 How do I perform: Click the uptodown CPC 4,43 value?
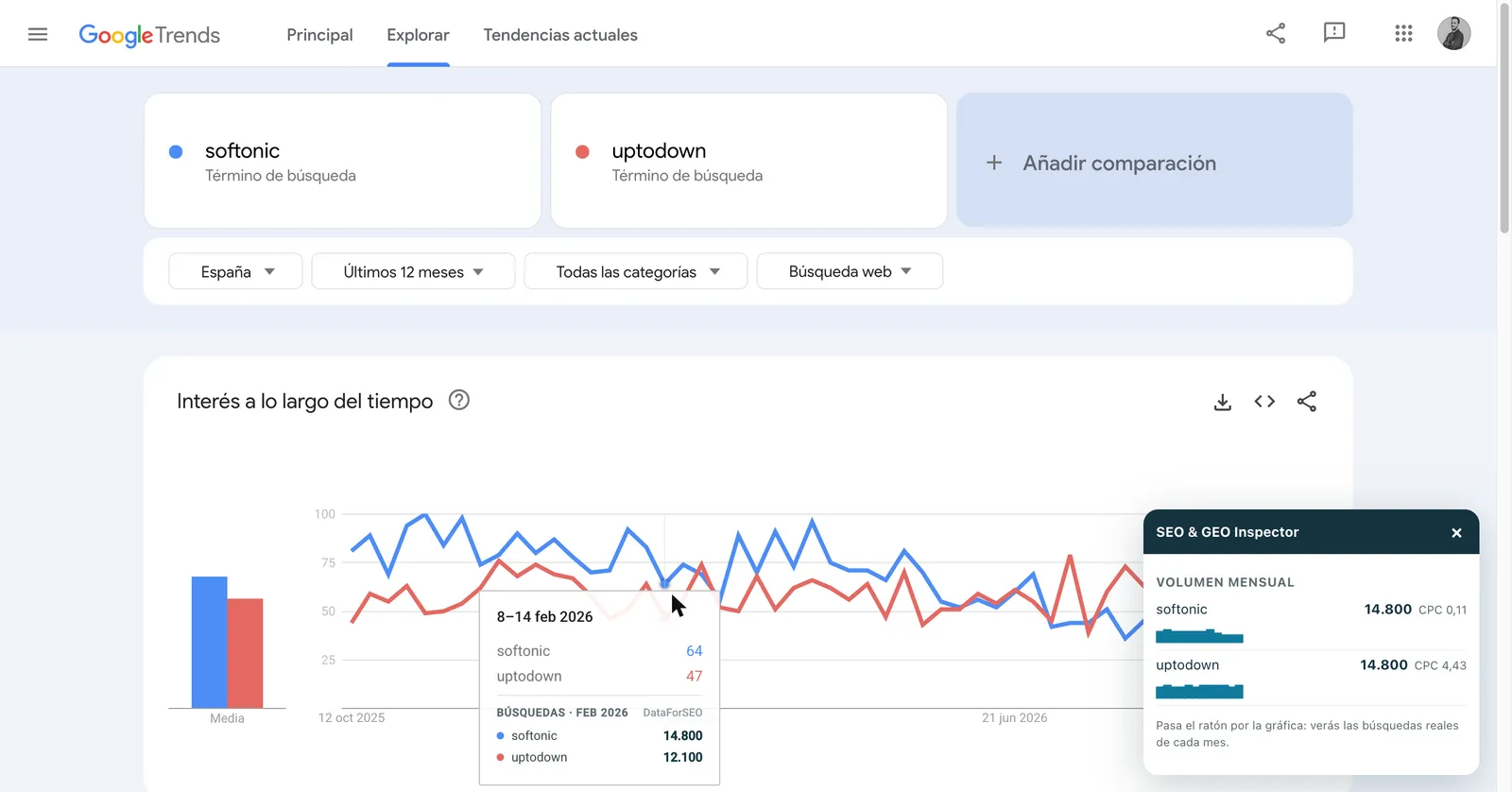(x=1440, y=665)
